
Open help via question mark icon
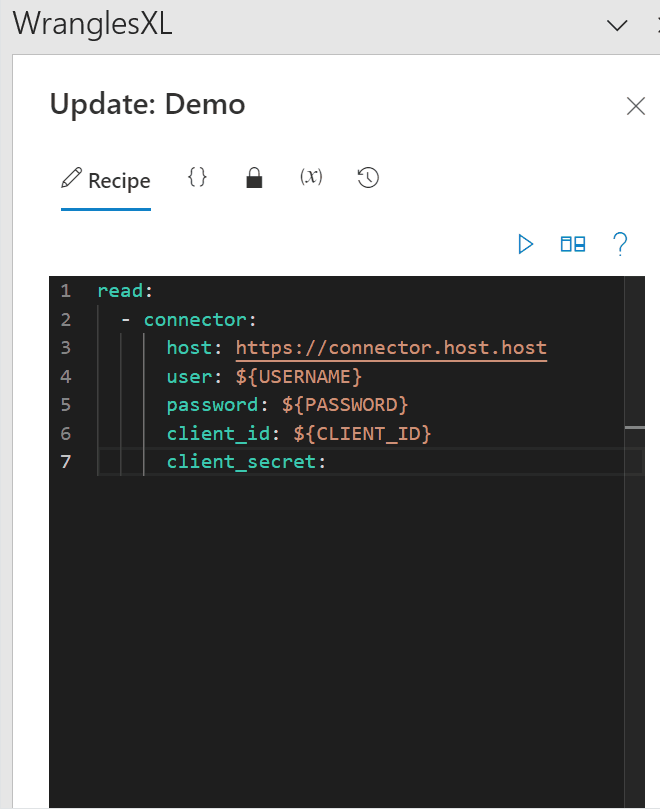(620, 244)
